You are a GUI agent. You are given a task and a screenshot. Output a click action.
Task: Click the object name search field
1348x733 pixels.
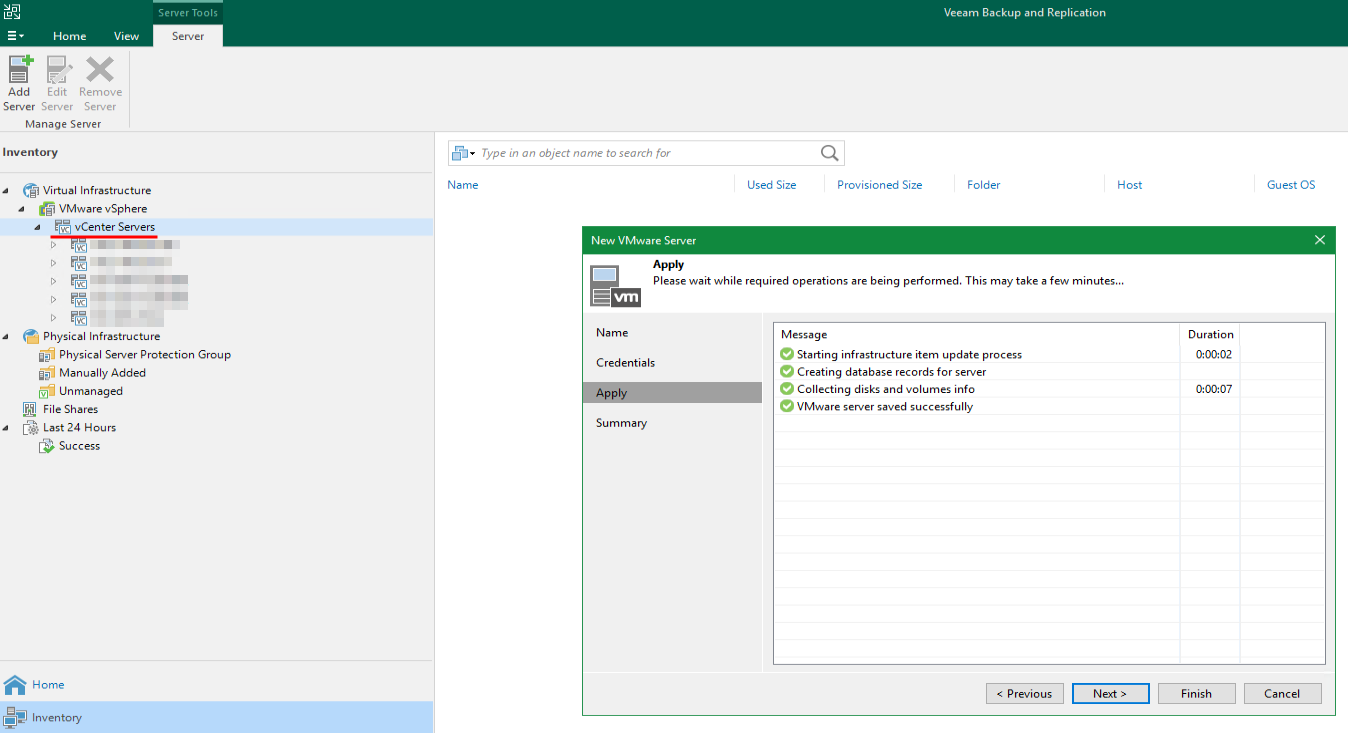[648, 153]
